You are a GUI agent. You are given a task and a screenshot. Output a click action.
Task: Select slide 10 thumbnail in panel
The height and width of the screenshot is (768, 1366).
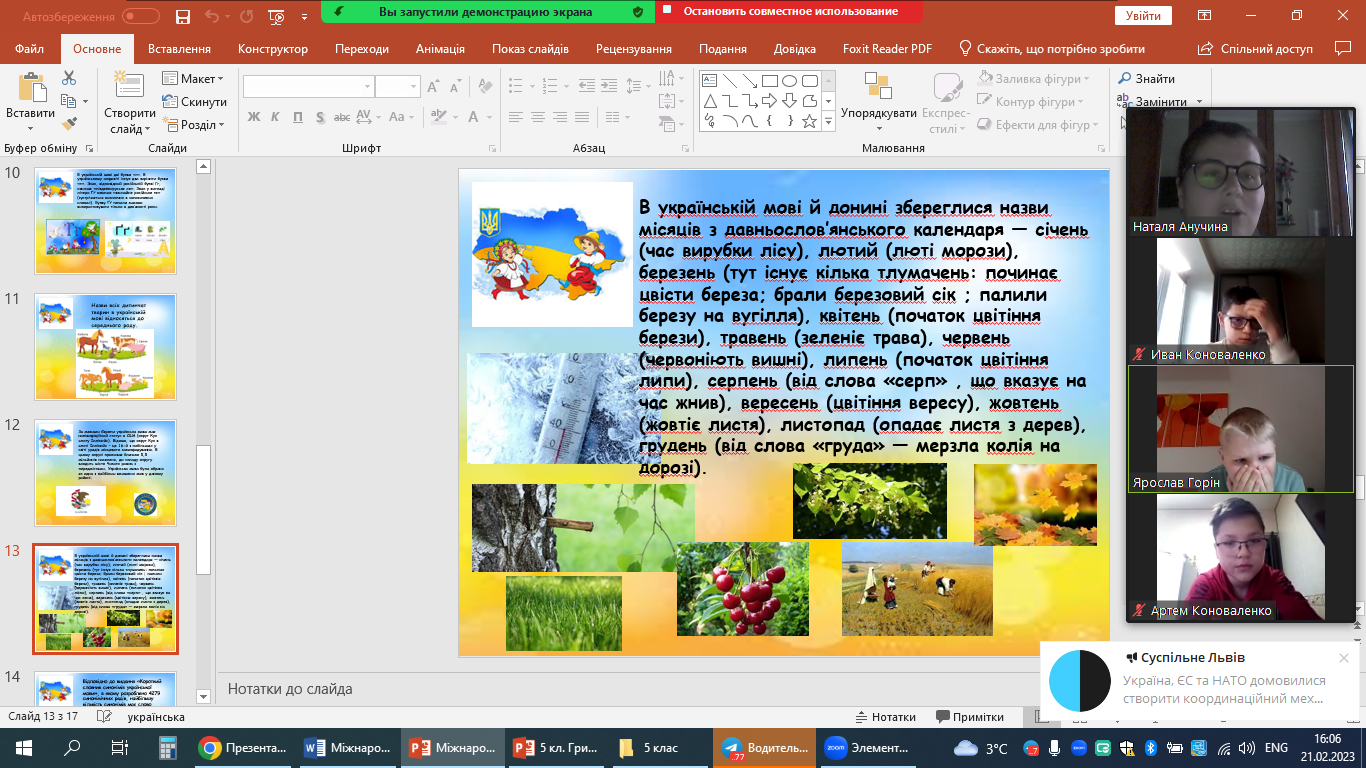coord(106,220)
